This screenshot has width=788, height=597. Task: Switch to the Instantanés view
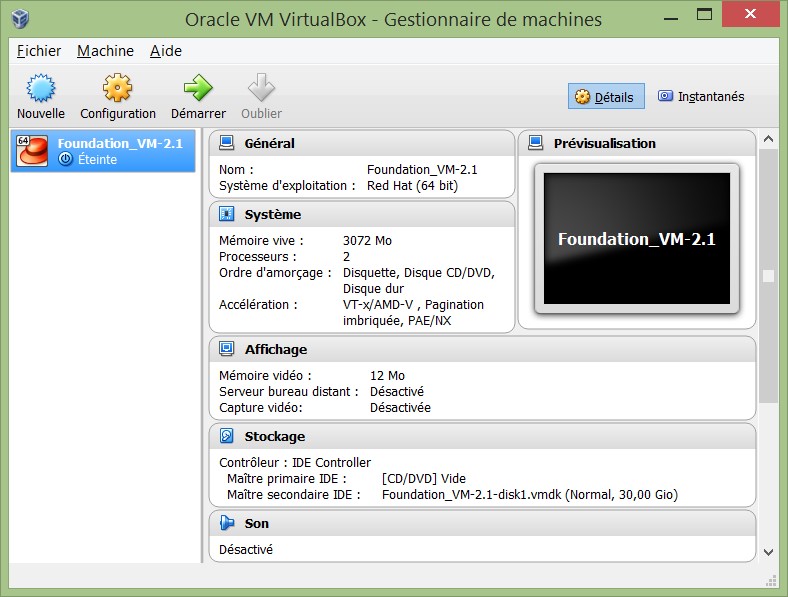point(701,96)
